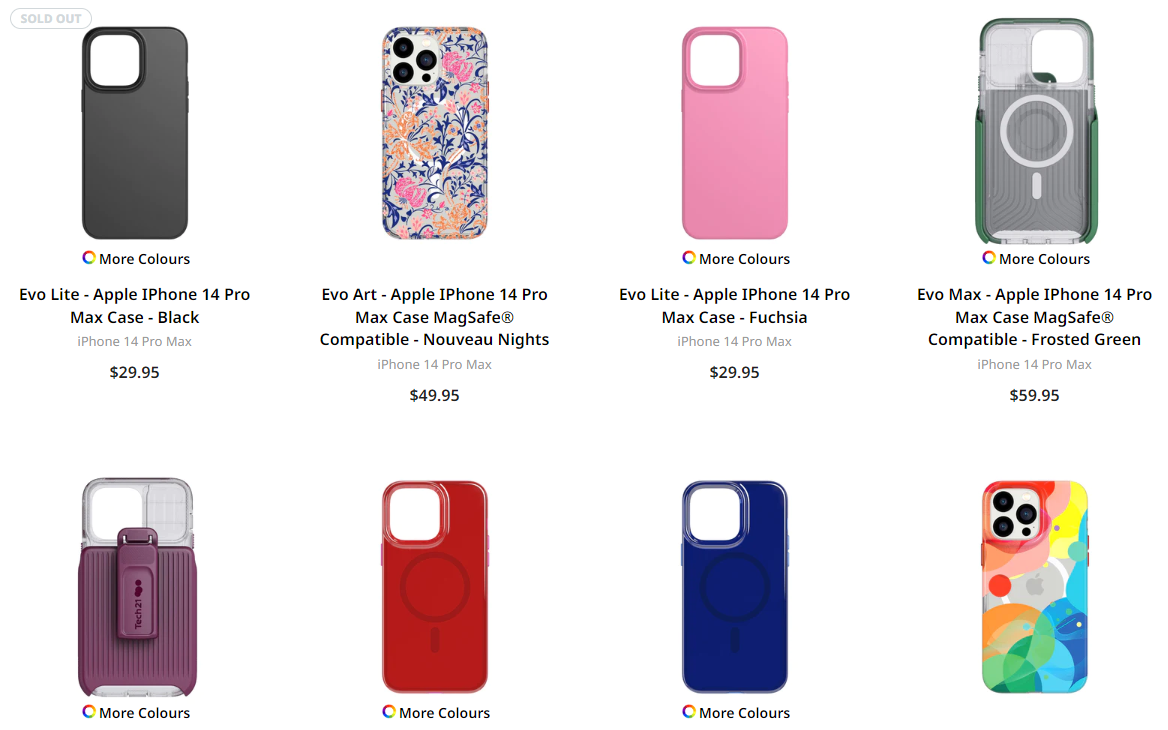Open the blue MagSafe case image

734,587
